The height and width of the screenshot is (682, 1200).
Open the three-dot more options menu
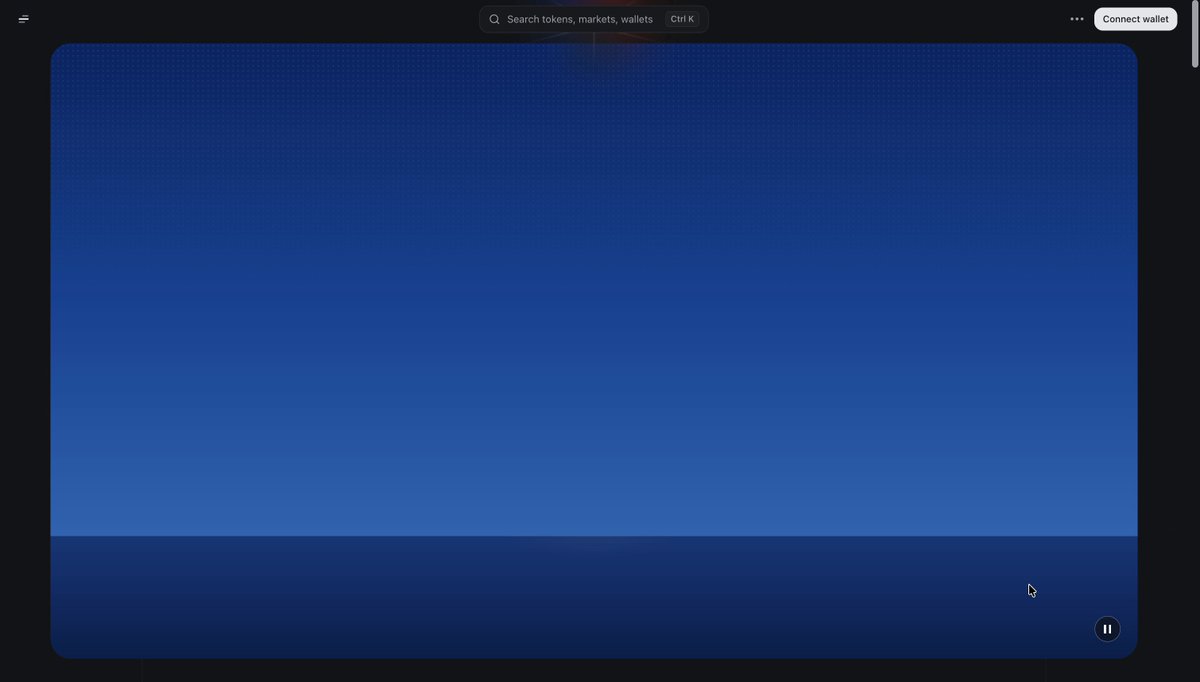pos(1077,19)
